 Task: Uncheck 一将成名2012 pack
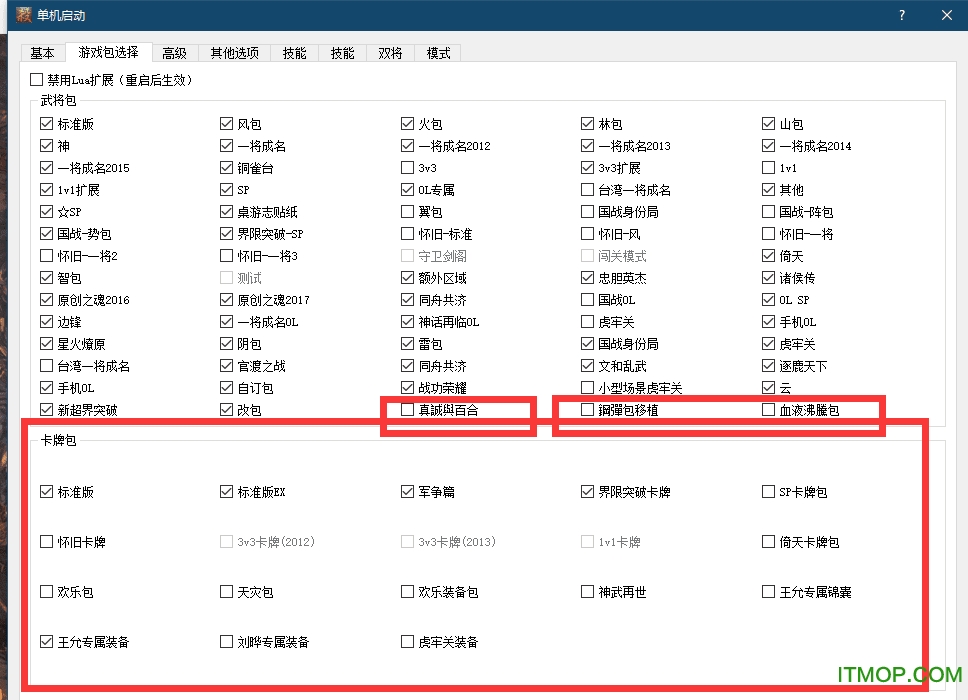pos(407,146)
